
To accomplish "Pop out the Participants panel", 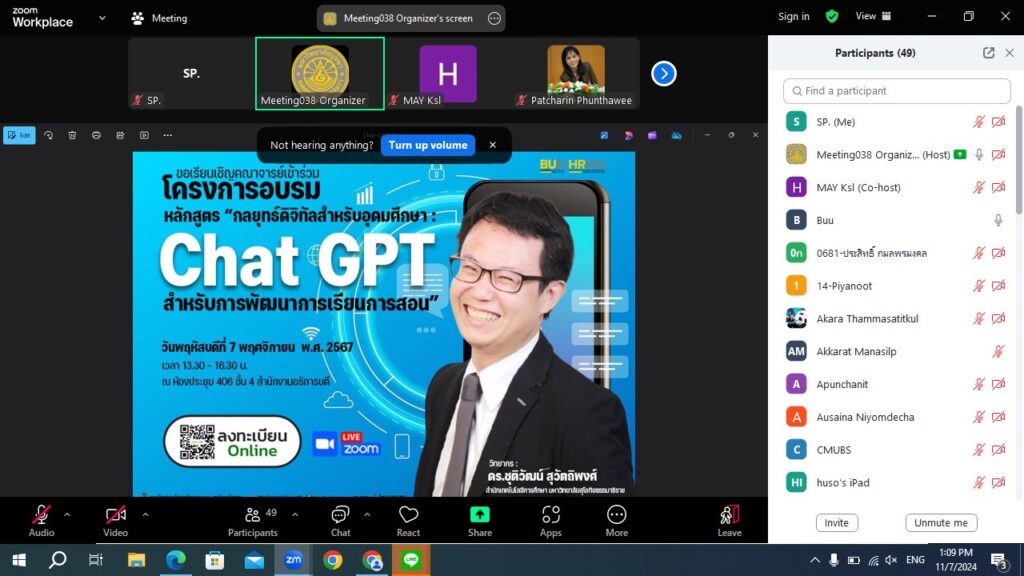I will click(988, 53).
